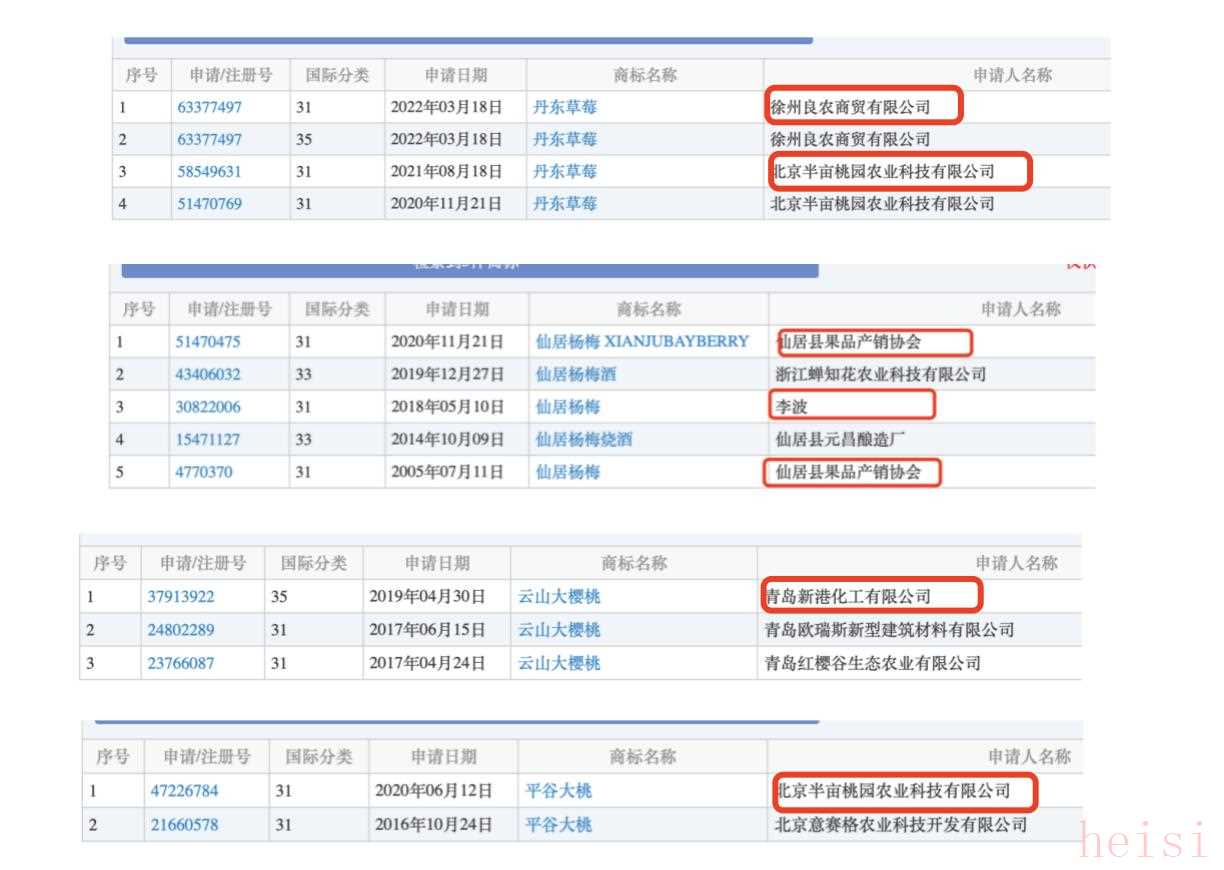Select the date 2017年04月24日
1224x870 pixels.
click(428, 663)
